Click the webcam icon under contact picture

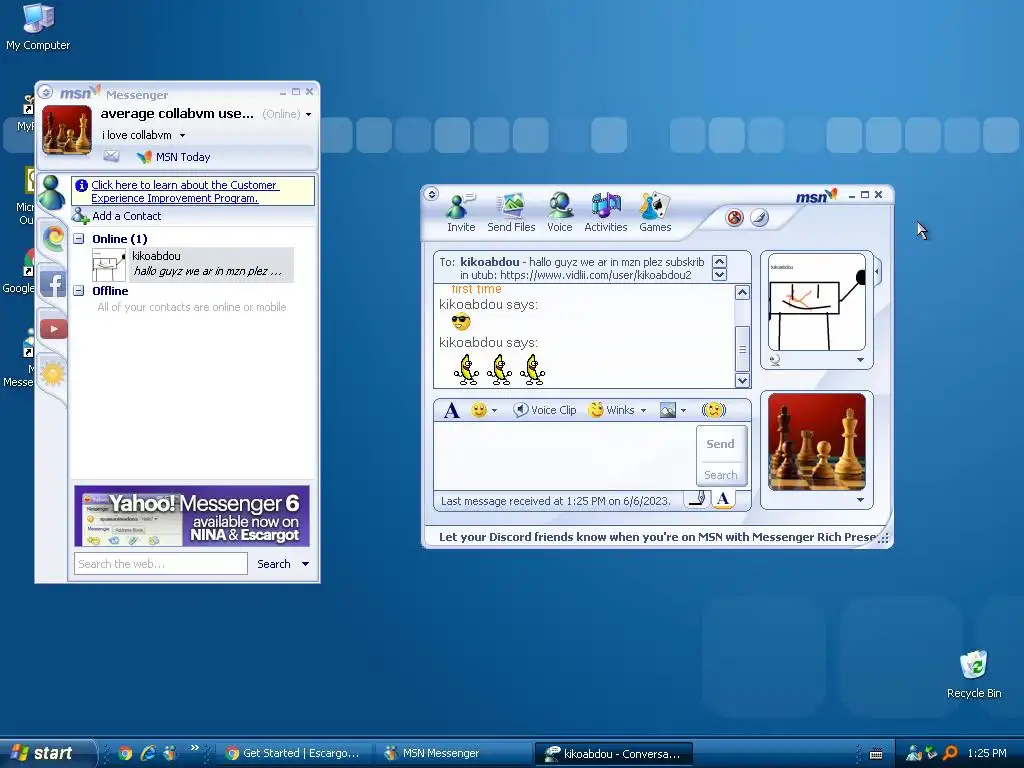(775, 360)
